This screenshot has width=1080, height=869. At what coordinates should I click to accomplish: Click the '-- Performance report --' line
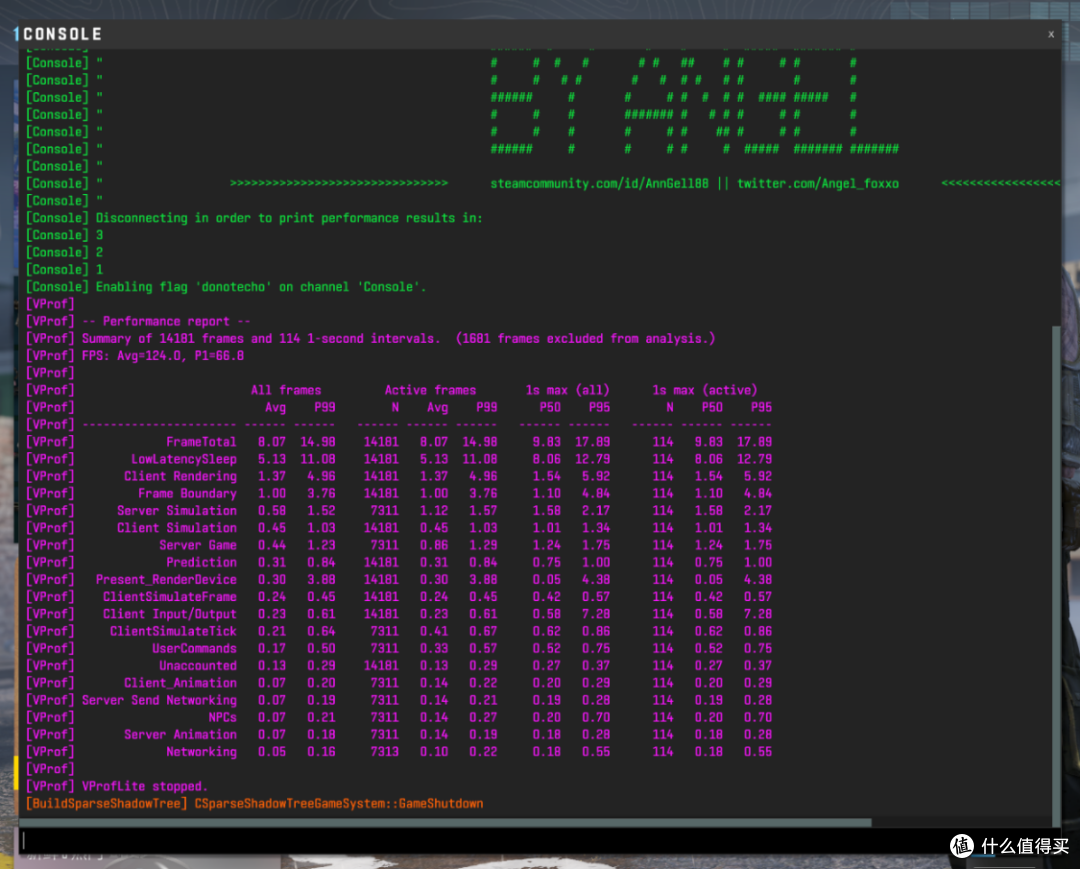pyautogui.click(x=166, y=322)
